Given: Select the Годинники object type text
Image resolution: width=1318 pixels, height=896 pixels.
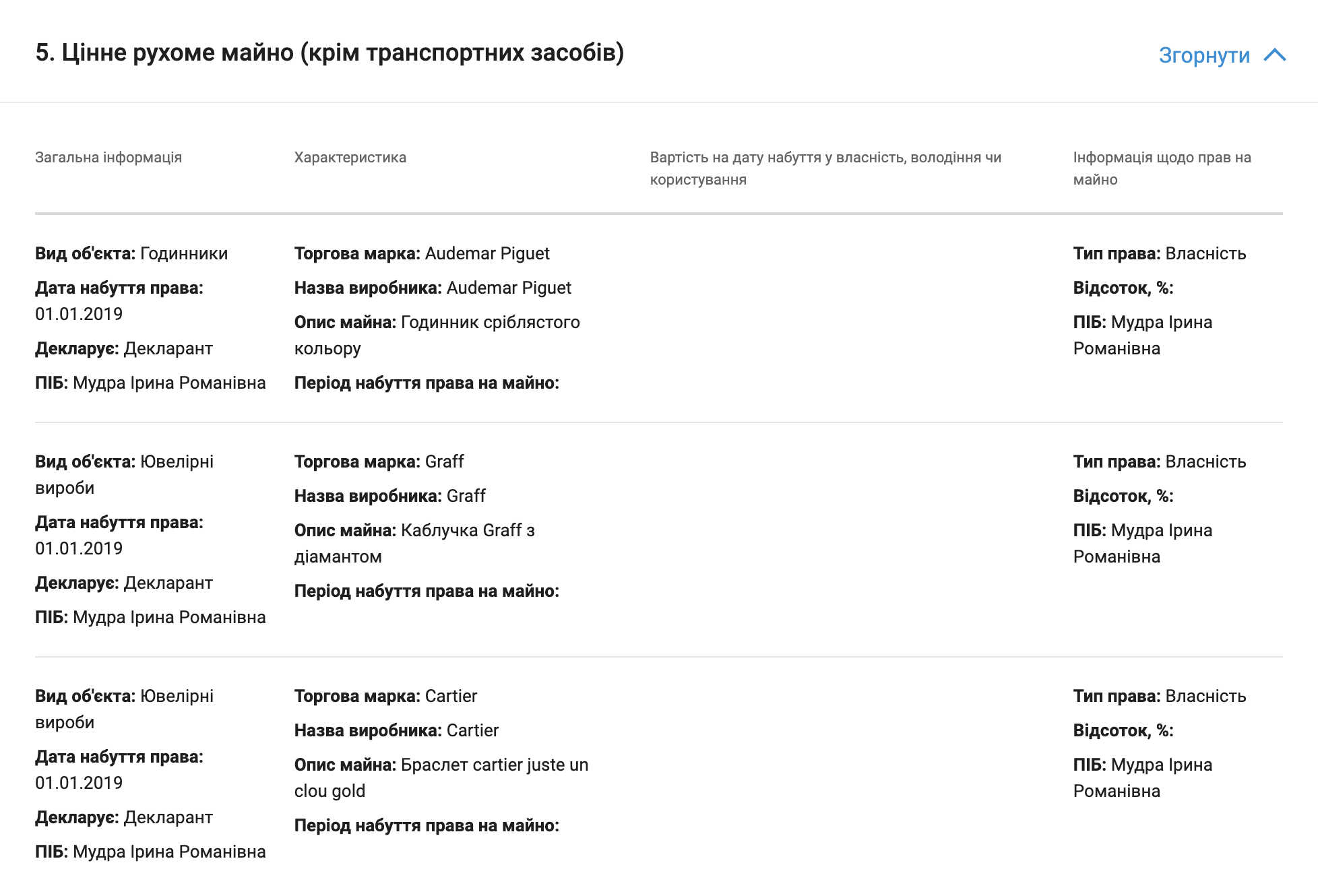Looking at the screenshot, I should tap(184, 254).
